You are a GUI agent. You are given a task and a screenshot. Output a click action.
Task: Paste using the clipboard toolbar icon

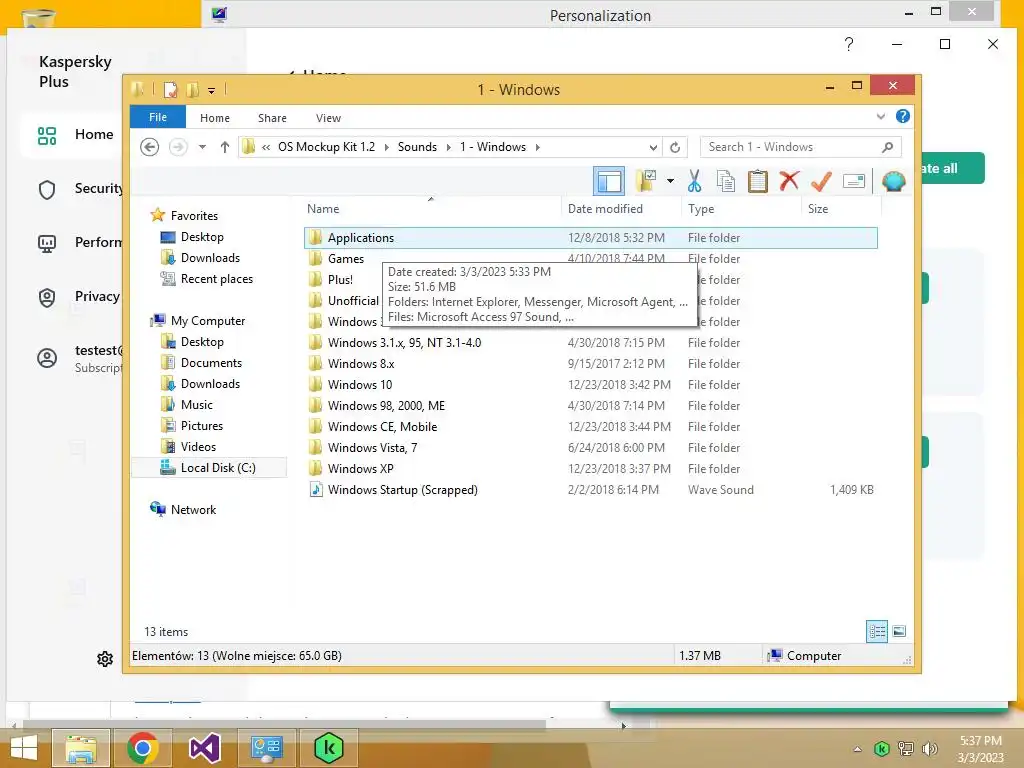[758, 181]
